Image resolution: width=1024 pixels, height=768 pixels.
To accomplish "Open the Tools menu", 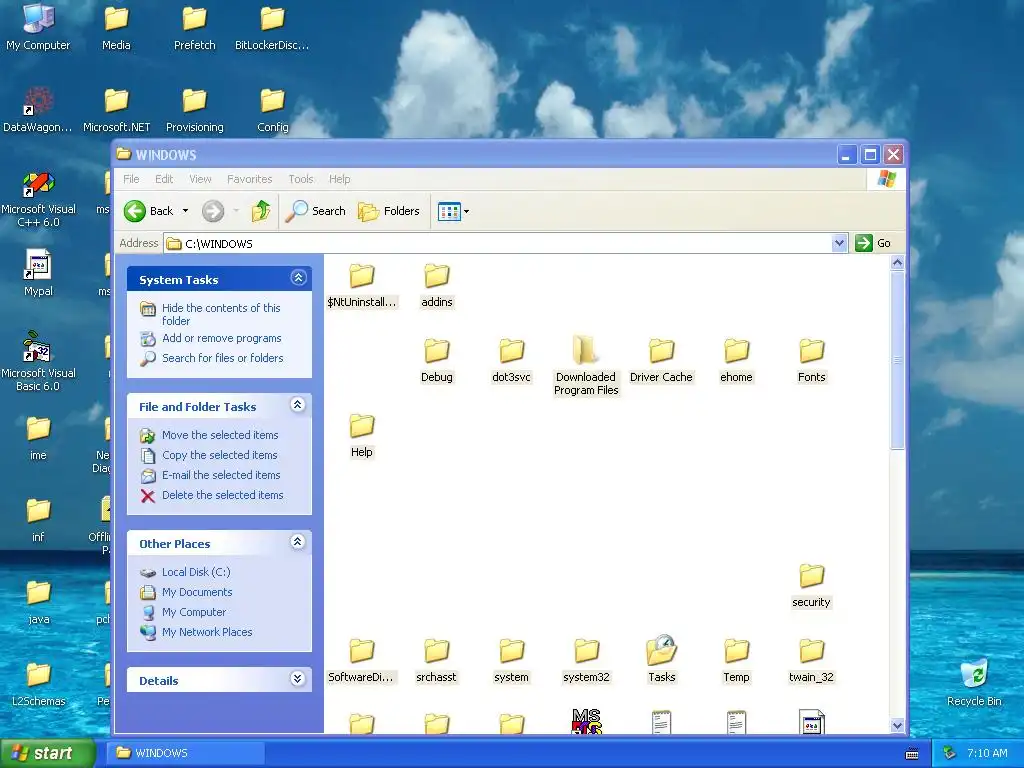I will click(x=301, y=179).
